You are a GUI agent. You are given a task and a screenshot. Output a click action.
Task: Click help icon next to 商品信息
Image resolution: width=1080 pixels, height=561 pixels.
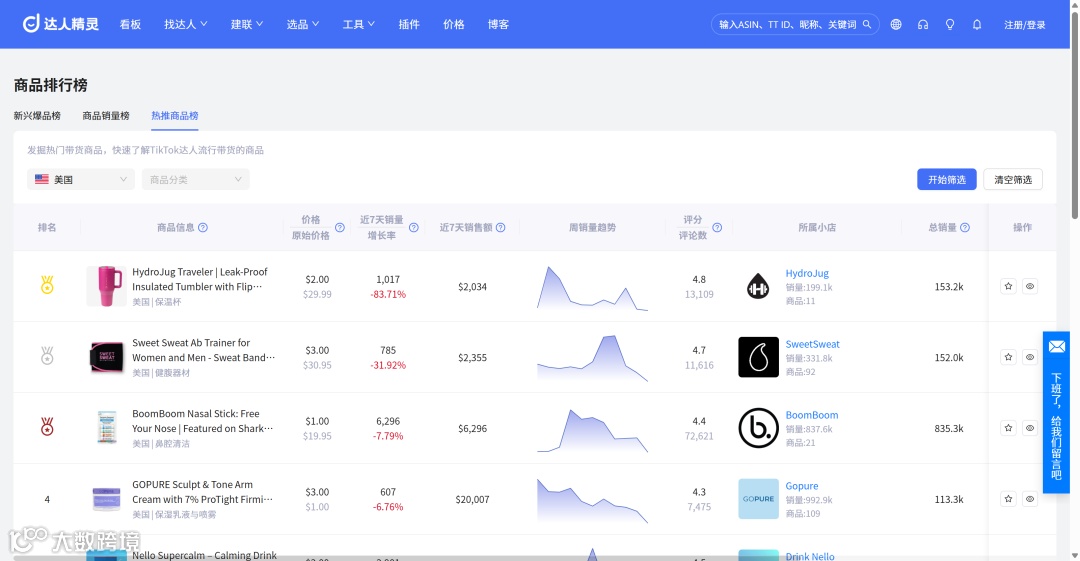202,227
